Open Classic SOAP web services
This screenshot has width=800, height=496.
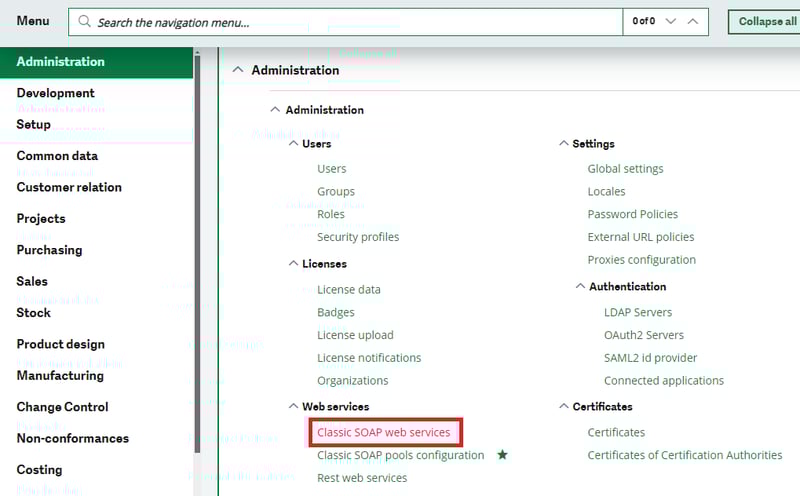coord(384,432)
